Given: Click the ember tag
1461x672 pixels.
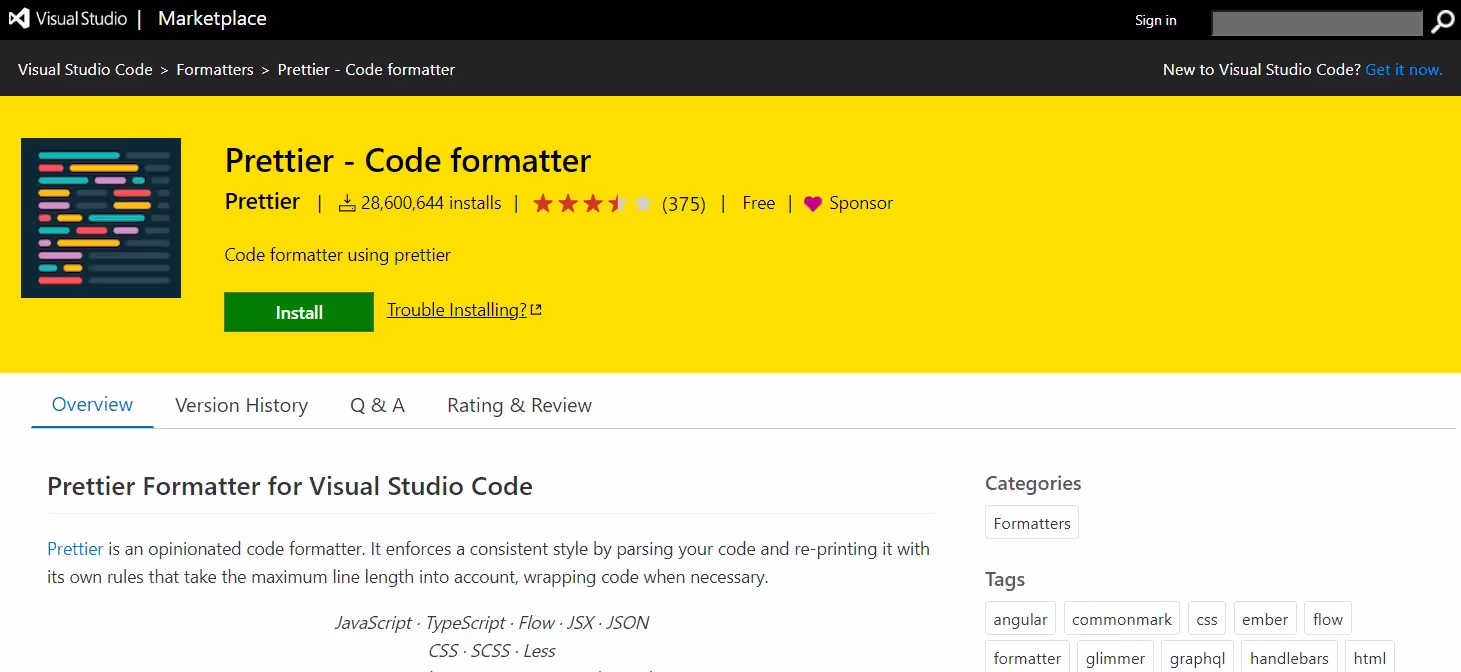Looking at the screenshot, I should coord(1265,619).
